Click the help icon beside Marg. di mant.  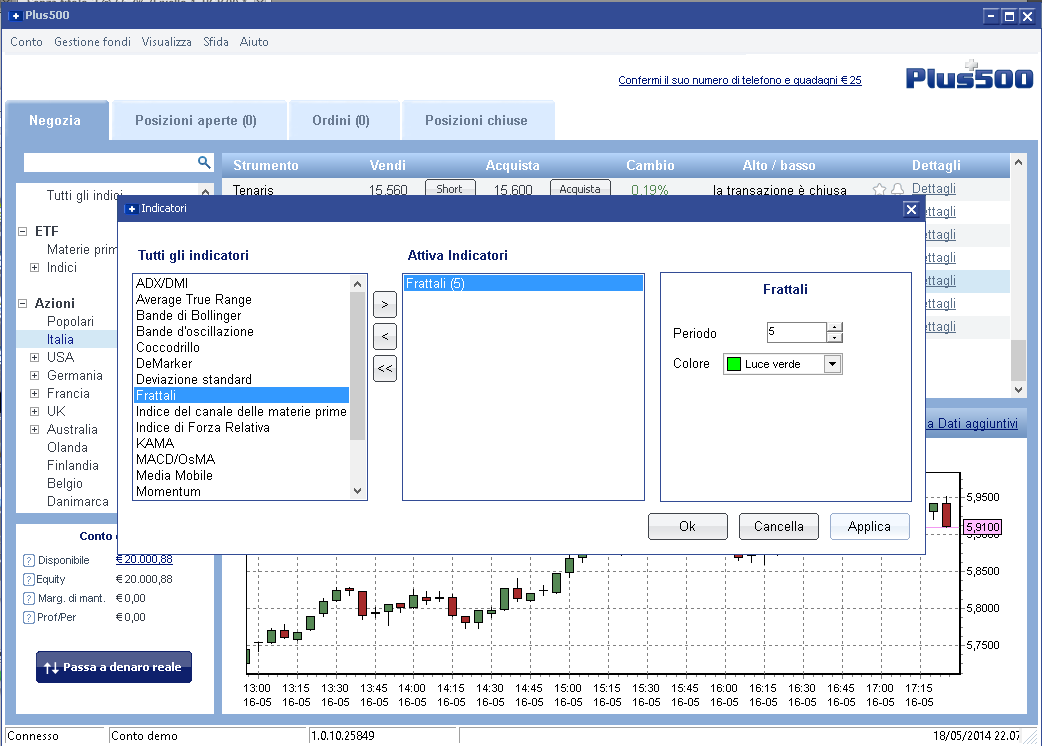29,599
